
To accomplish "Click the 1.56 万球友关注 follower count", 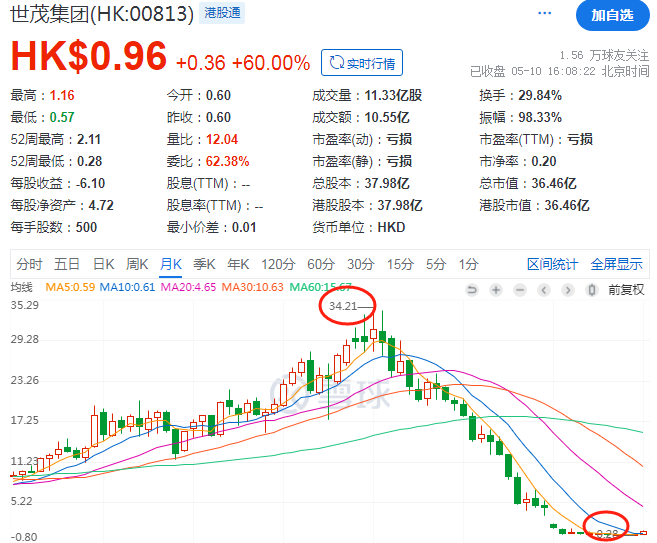I will point(604,55).
